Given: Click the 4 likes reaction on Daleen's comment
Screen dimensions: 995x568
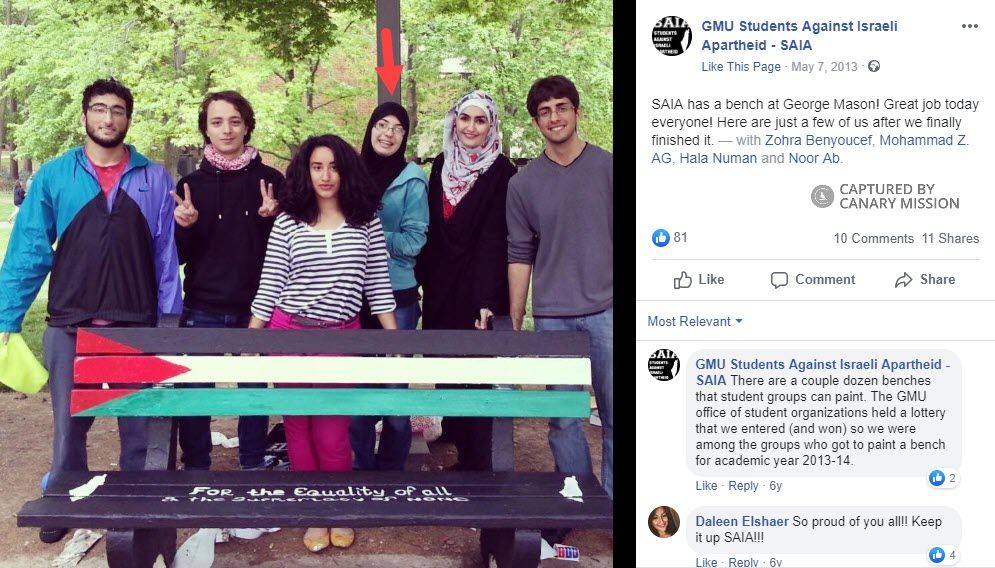Looking at the screenshot, I should (943, 555).
